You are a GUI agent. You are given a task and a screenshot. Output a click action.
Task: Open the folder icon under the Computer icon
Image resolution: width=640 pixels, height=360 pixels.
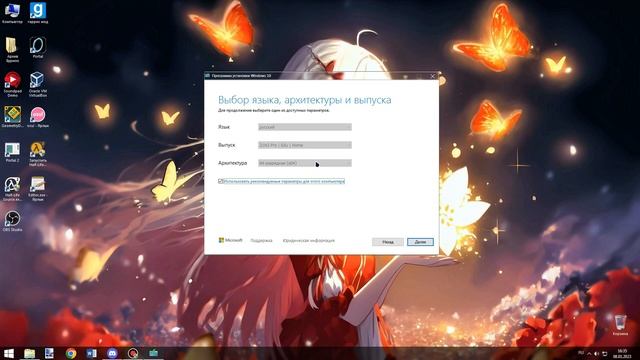click(12, 49)
